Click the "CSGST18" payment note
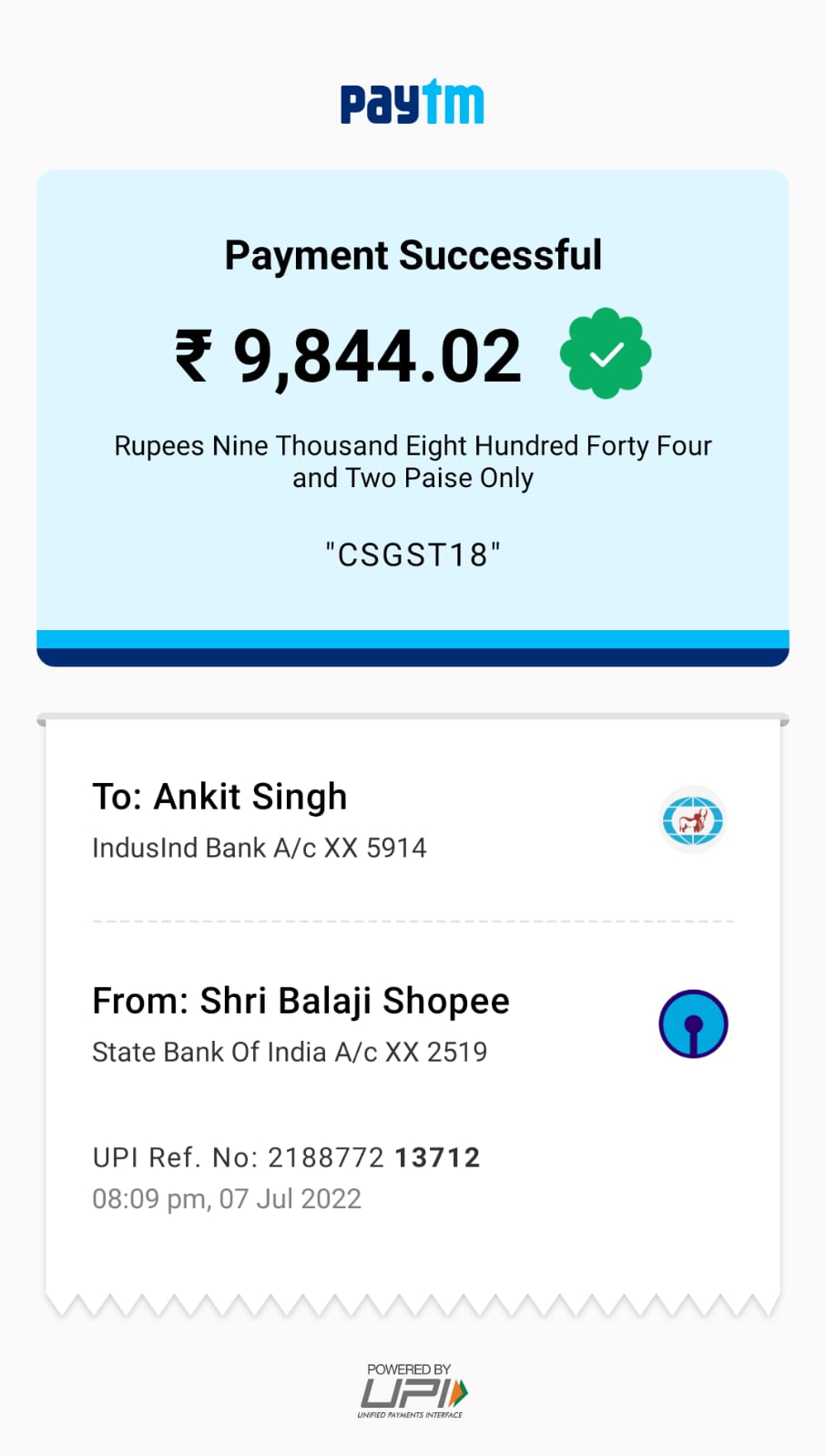Image resolution: width=826 pixels, height=1456 pixels. pyautogui.click(x=413, y=555)
